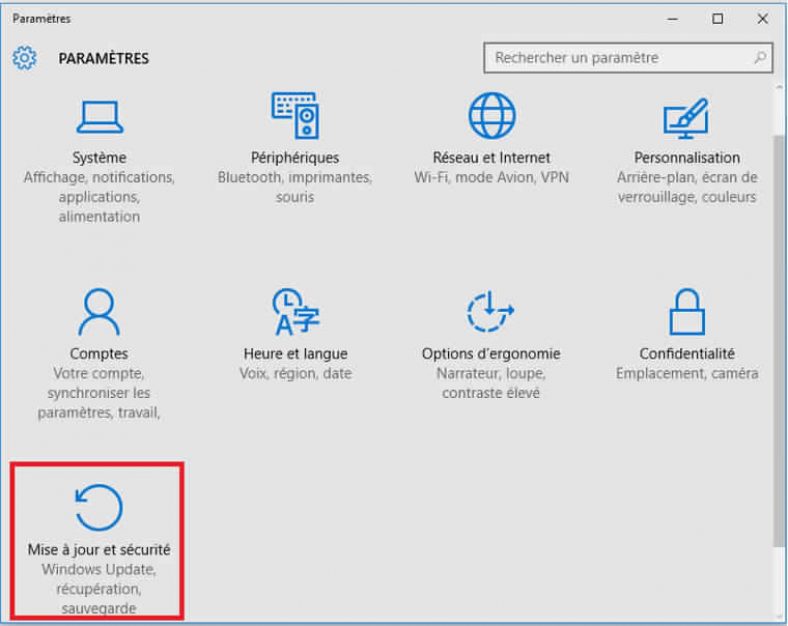Click the 'Arrière-plan, écran de verrouillage' description

(x=687, y=187)
